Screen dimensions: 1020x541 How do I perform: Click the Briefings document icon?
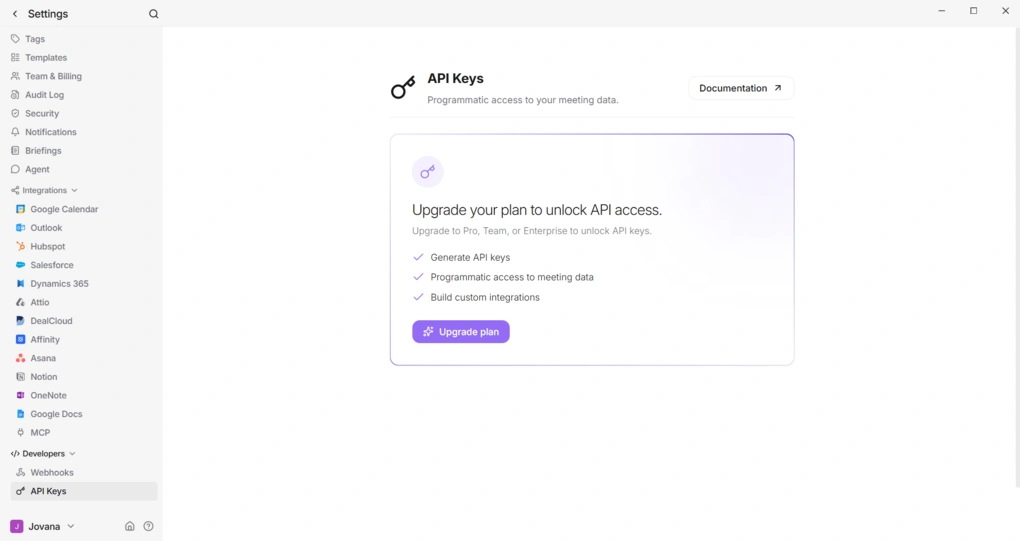pos(15,151)
